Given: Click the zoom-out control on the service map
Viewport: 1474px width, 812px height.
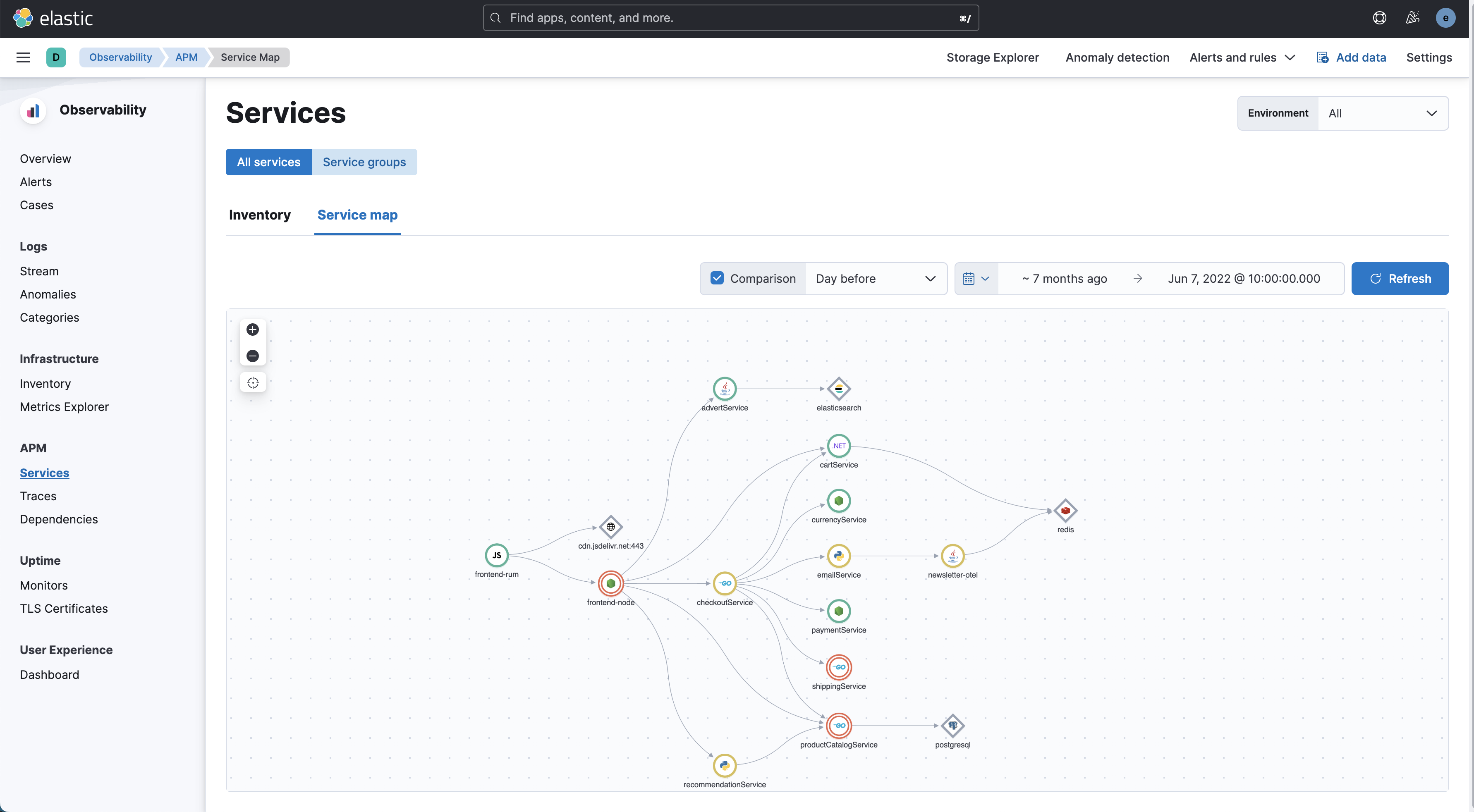Looking at the screenshot, I should coord(253,356).
